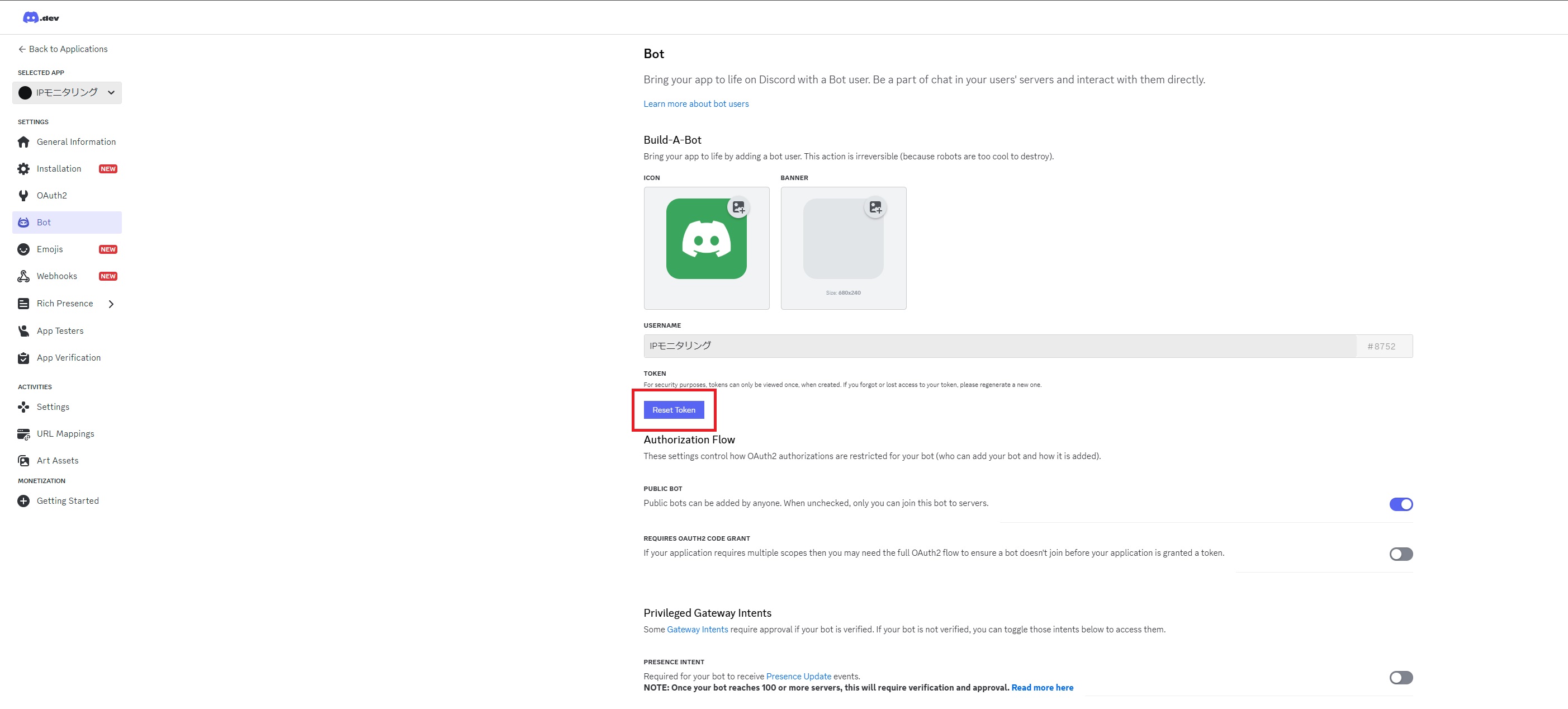
Task: Open the App Verification page
Action: [x=68, y=357]
